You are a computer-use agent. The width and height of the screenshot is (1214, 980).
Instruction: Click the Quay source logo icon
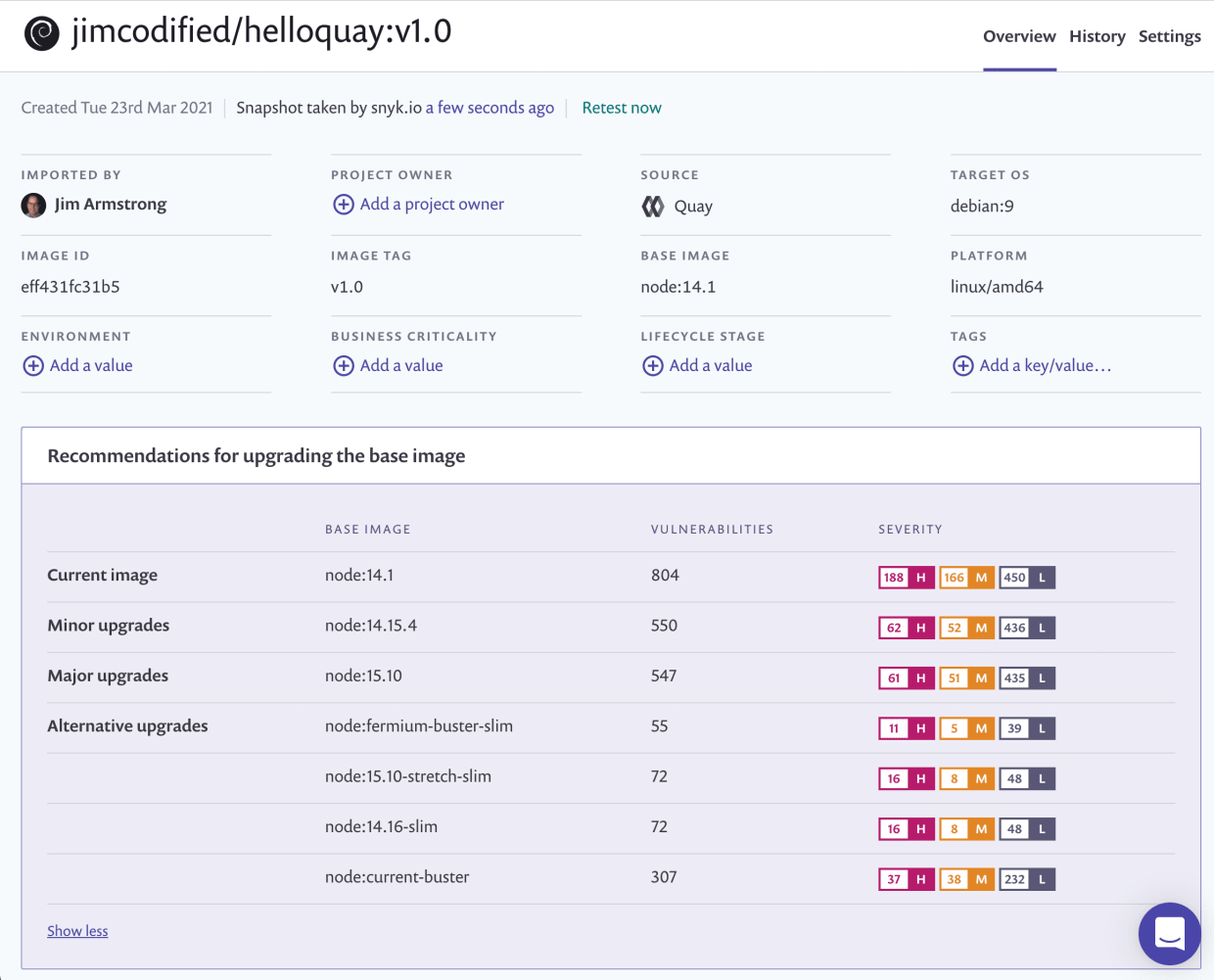coord(653,207)
